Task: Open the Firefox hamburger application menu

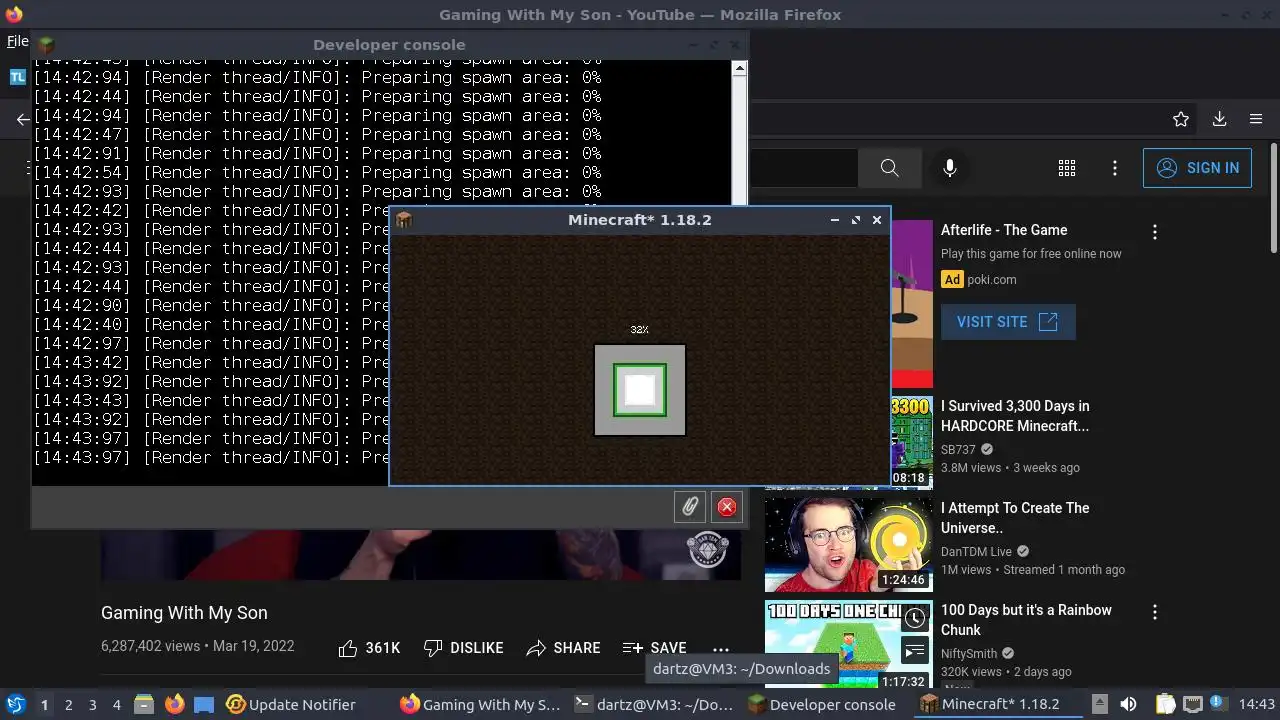Action: tap(1256, 119)
